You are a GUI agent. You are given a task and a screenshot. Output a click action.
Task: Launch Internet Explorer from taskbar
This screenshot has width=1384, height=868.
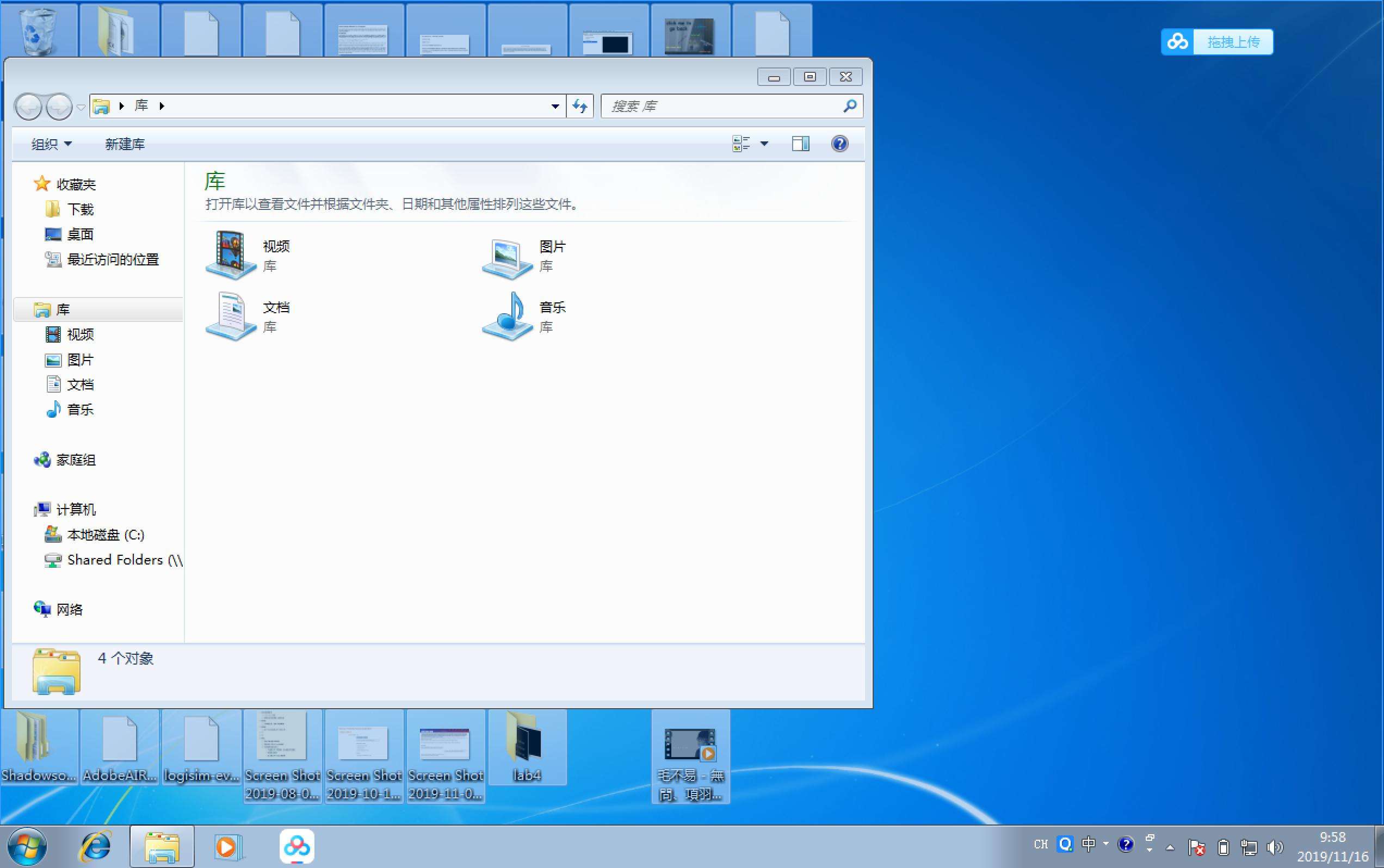[x=95, y=847]
